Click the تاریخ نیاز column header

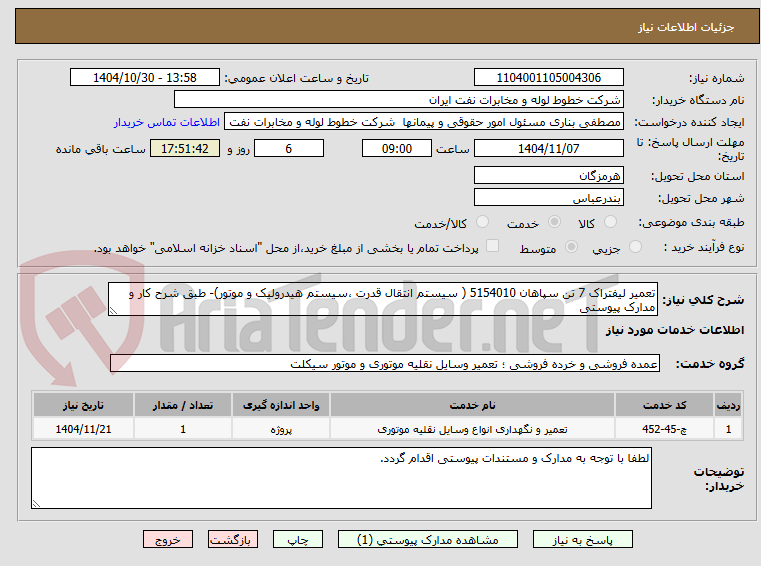83,405
